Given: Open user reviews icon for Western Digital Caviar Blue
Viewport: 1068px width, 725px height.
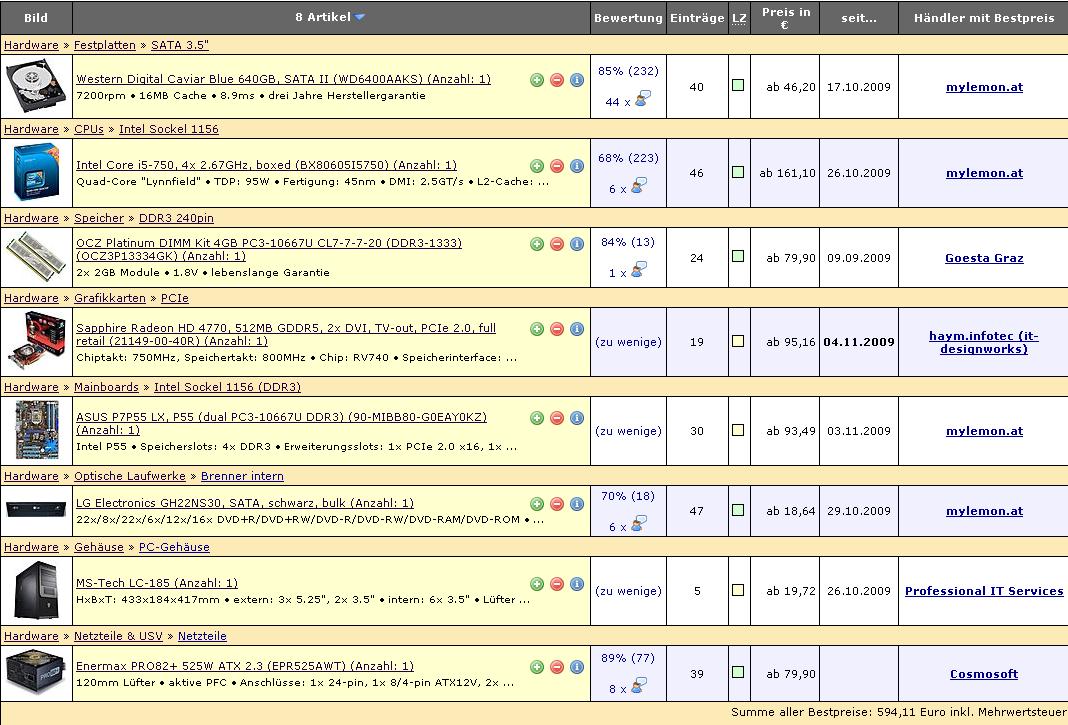Looking at the screenshot, I should pos(642,99).
